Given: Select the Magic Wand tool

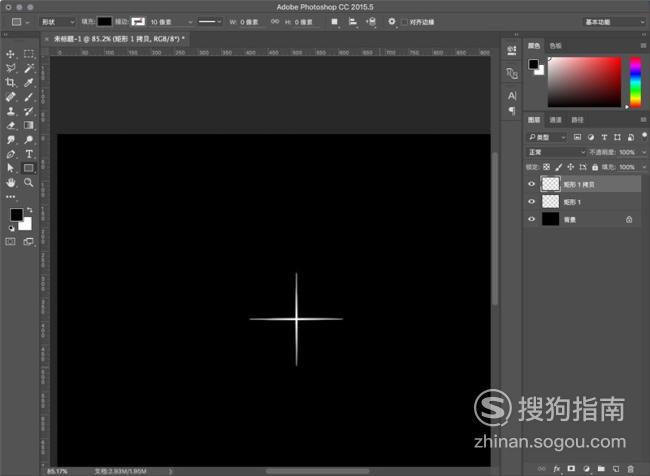Looking at the screenshot, I should (29, 68).
